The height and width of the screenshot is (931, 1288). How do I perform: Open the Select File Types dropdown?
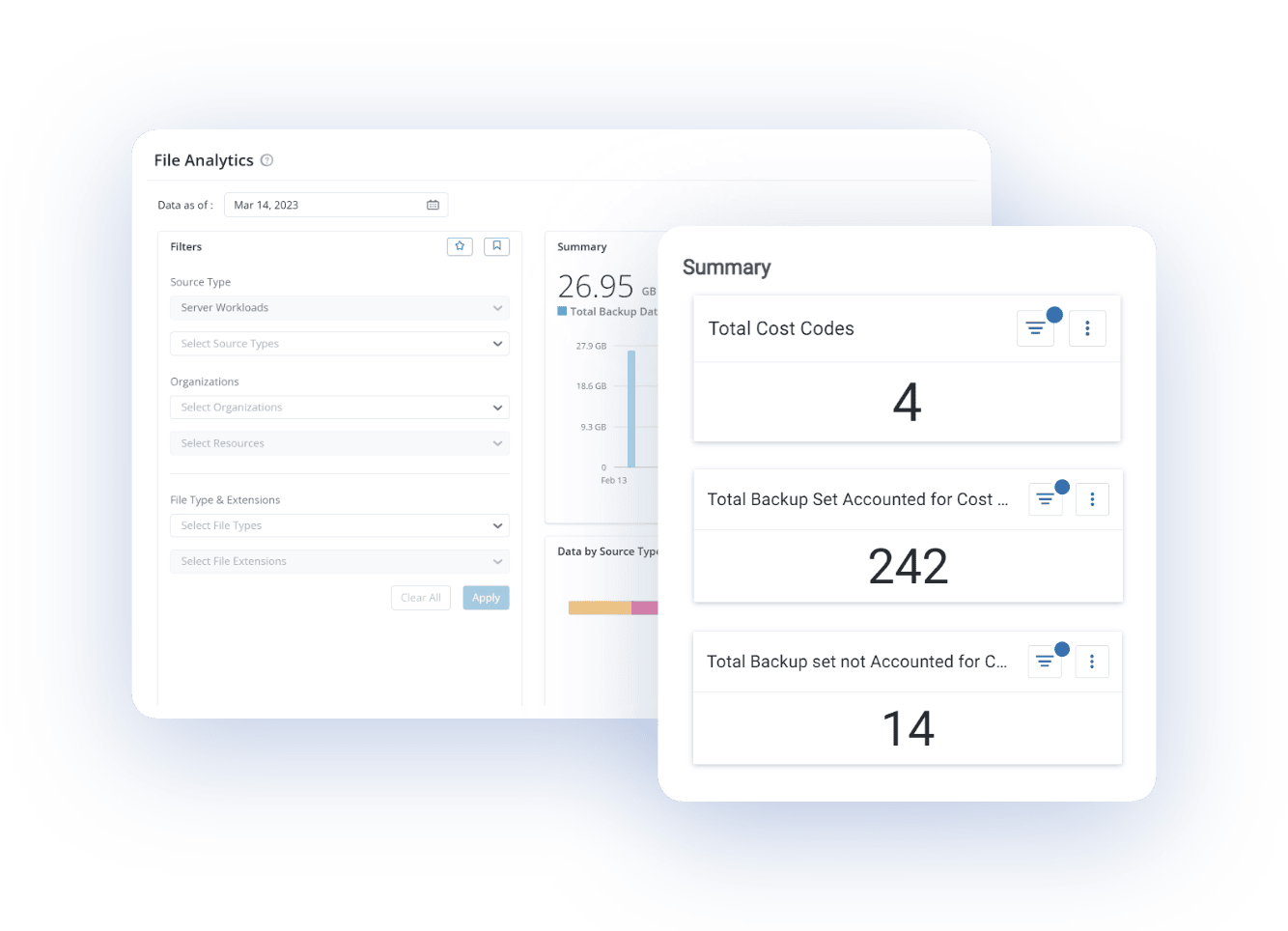pos(339,525)
